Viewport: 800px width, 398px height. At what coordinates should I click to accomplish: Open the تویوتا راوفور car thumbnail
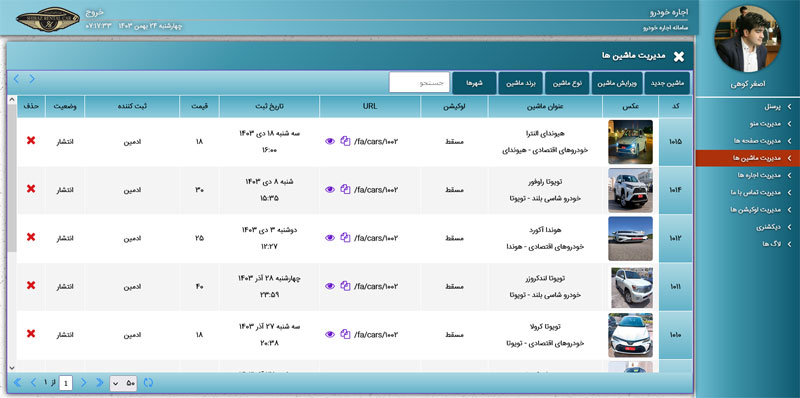tap(631, 190)
